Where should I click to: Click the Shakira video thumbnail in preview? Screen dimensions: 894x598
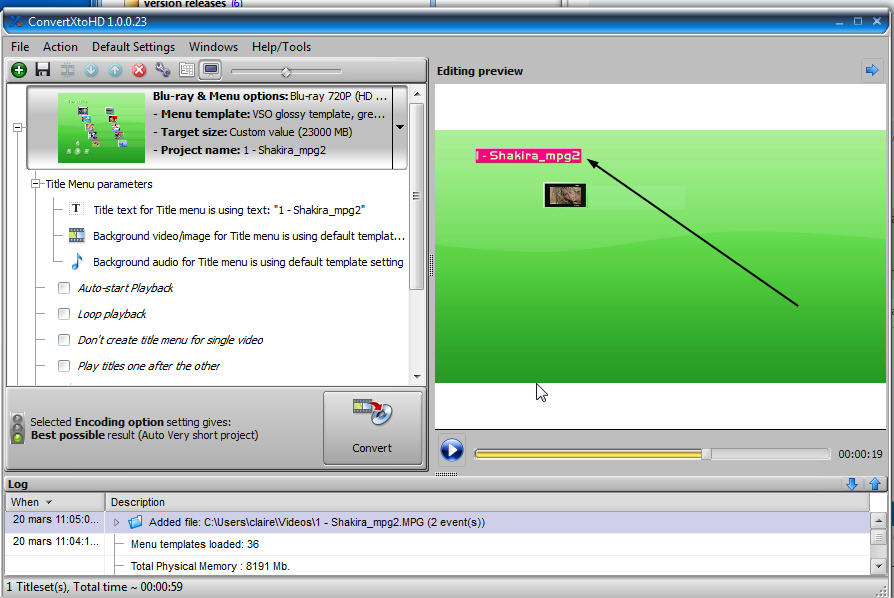565,195
